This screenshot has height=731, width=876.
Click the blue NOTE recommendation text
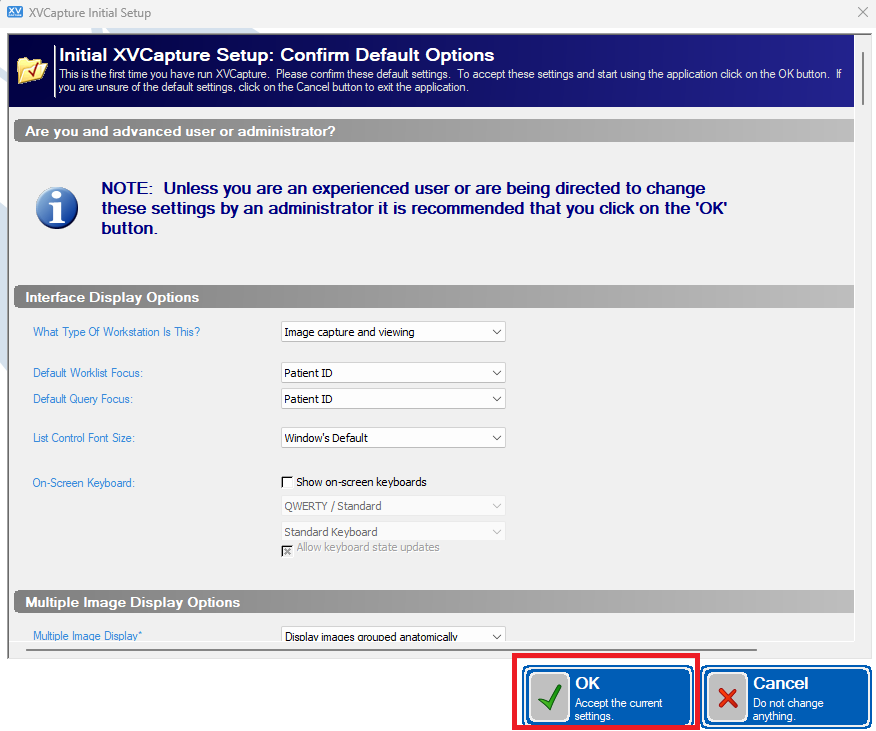414,208
